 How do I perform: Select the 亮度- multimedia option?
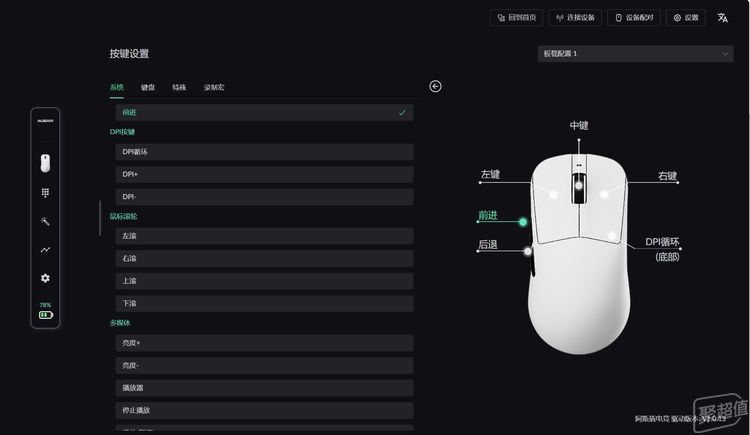click(x=265, y=365)
